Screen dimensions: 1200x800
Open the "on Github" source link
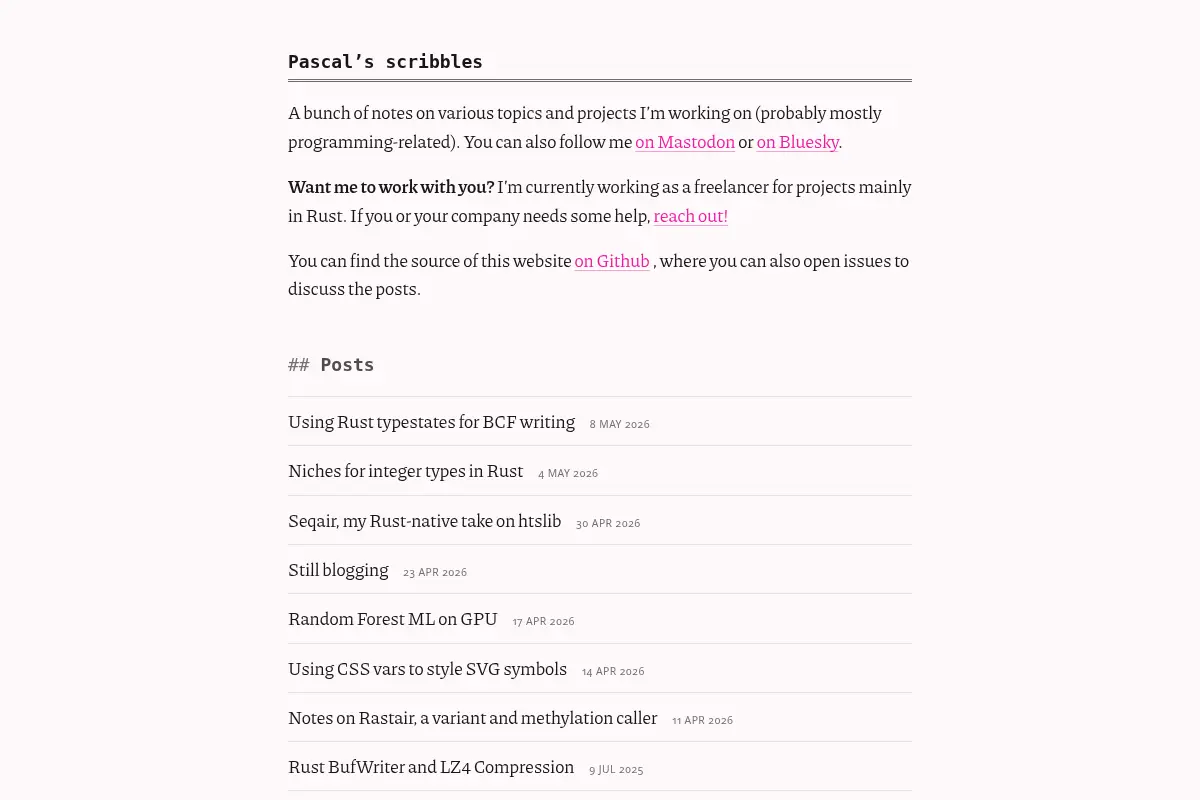tap(612, 261)
